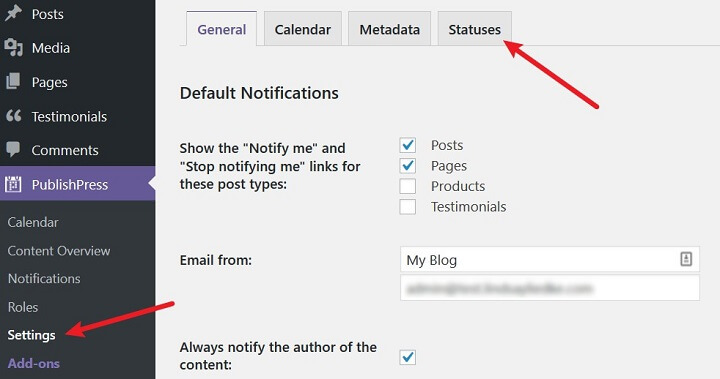The width and height of the screenshot is (720, 379).
Task: Open Notifications in PublishPress submenu
Action: point(44,278)
